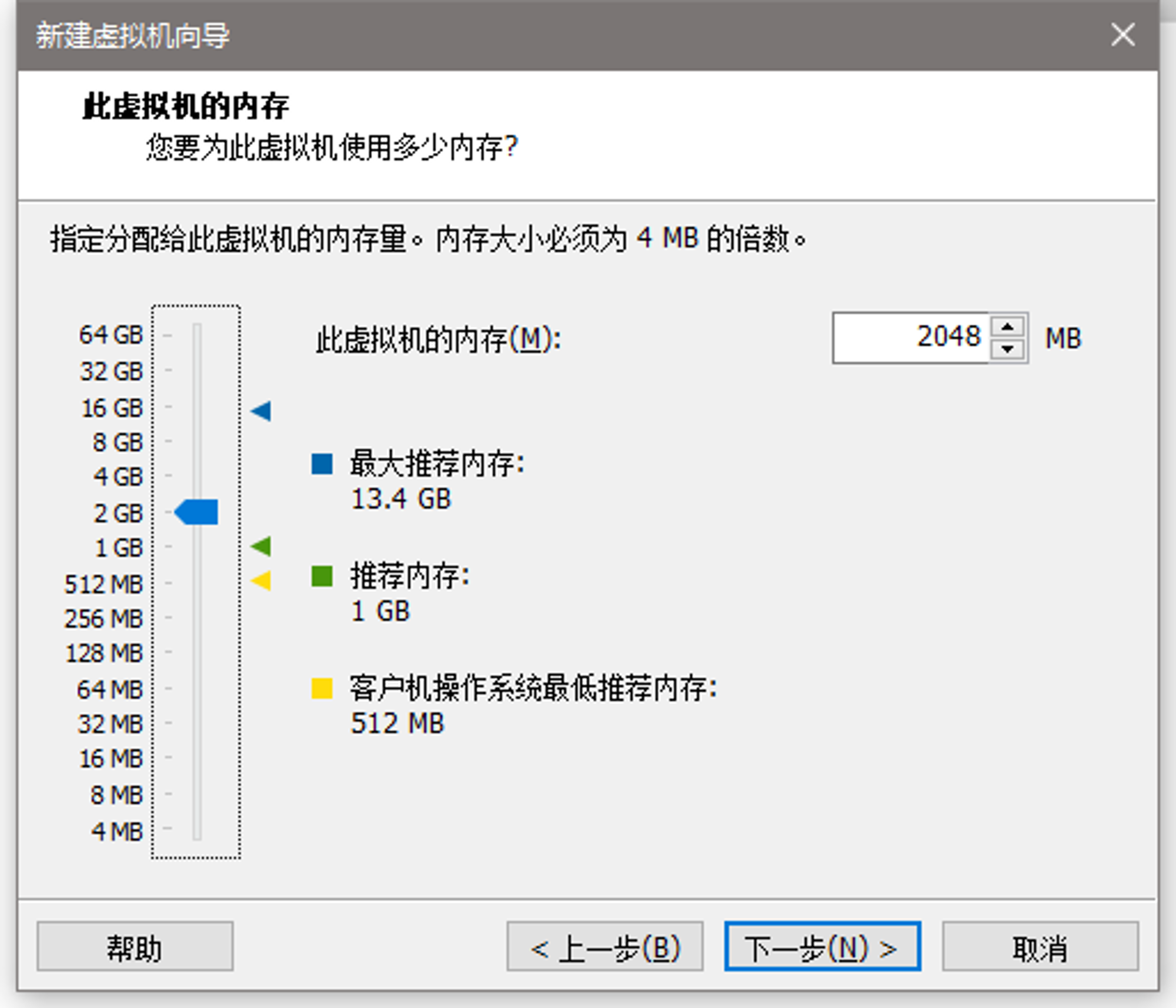This screenshot has width=1176, height=1008.
Task: Click the 4 GB scale label
Action: click(x=118, y=476)
